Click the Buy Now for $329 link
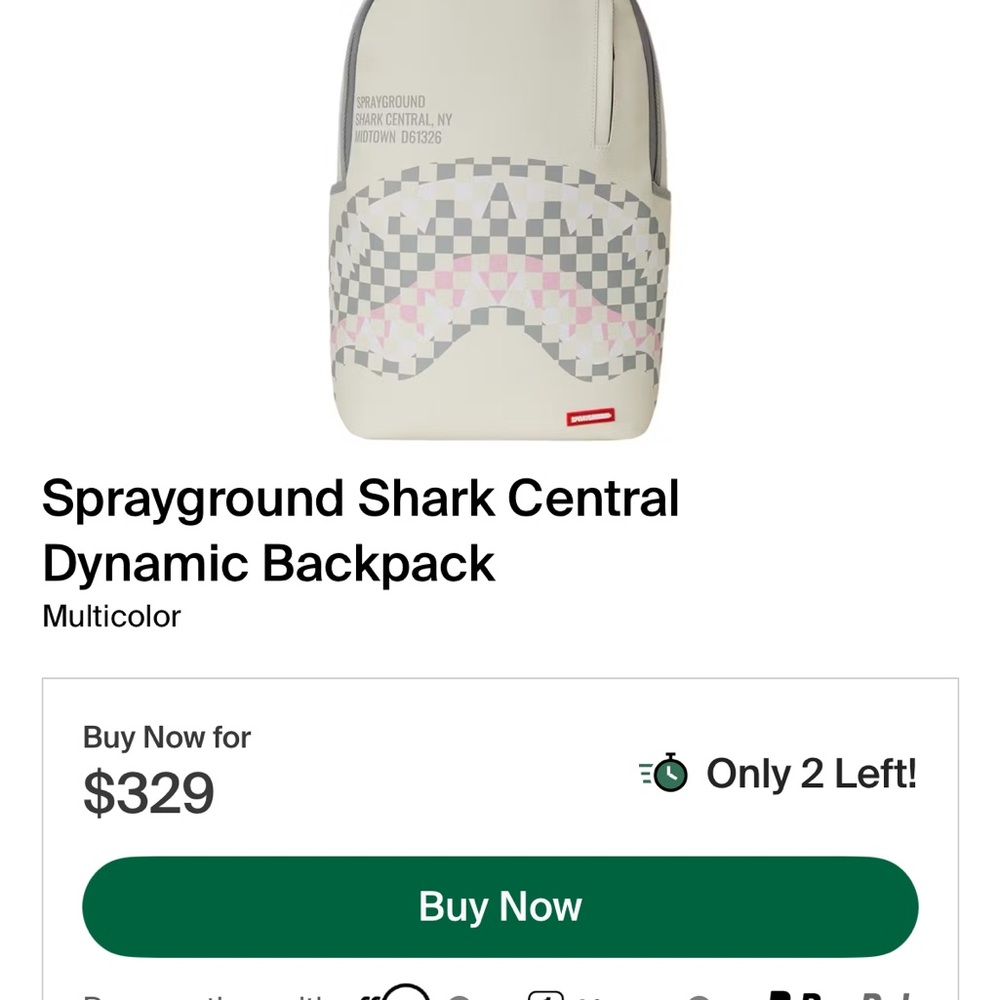This screenshot has height=1000, width=1000. (166, 737)
